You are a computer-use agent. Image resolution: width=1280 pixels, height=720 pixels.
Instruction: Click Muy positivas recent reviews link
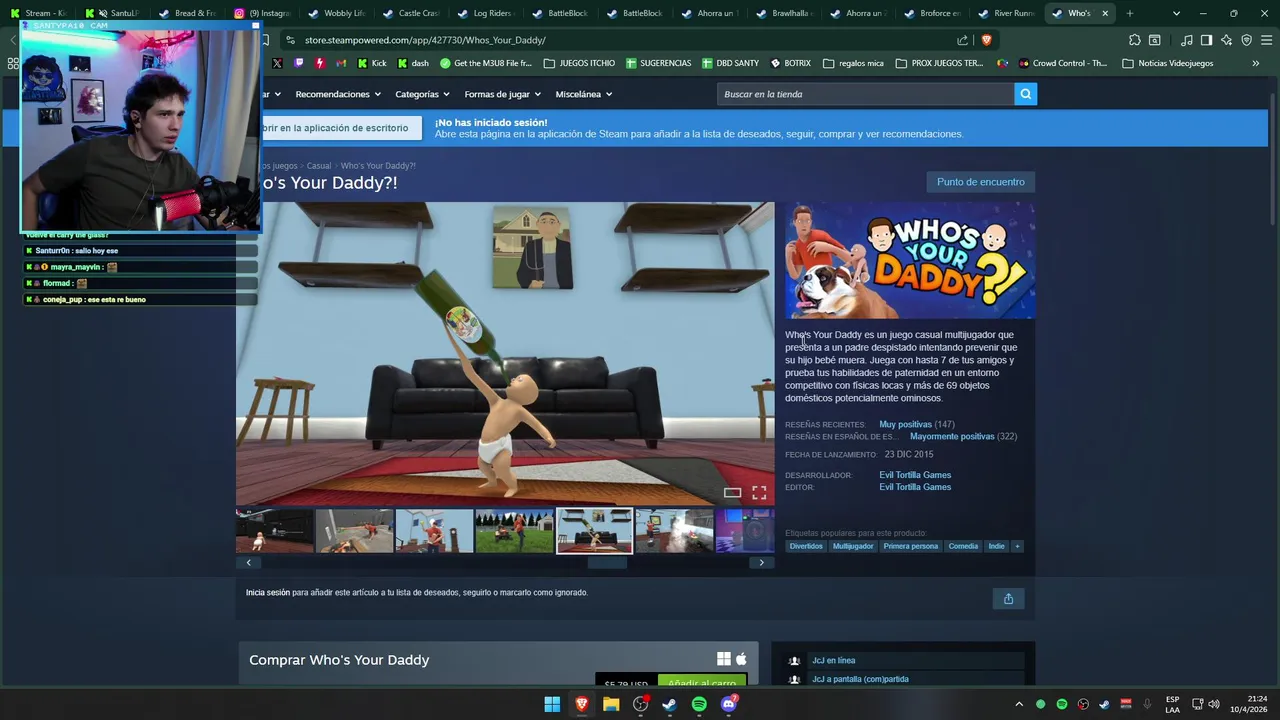pos(905,425)
